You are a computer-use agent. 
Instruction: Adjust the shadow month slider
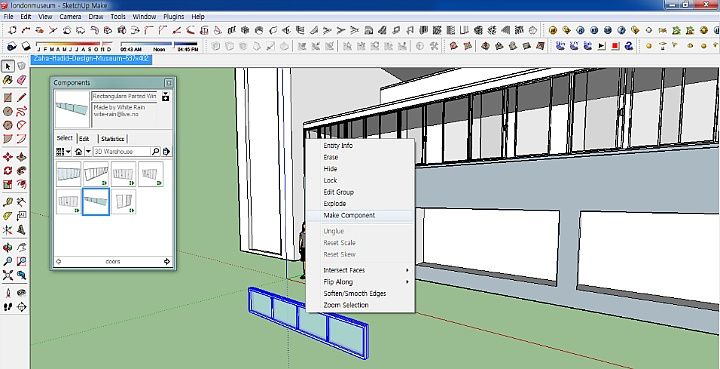(74, 46)
